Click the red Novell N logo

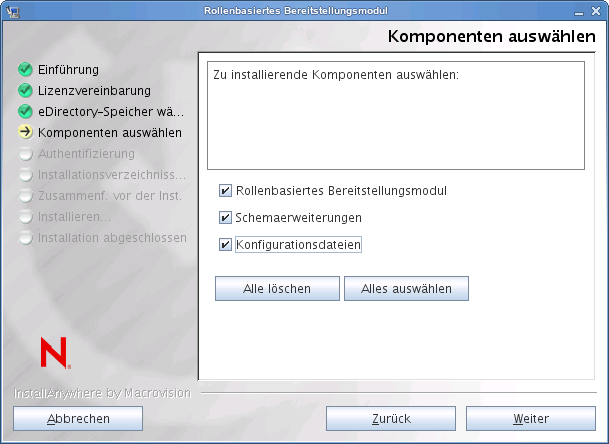click(56, 353)
